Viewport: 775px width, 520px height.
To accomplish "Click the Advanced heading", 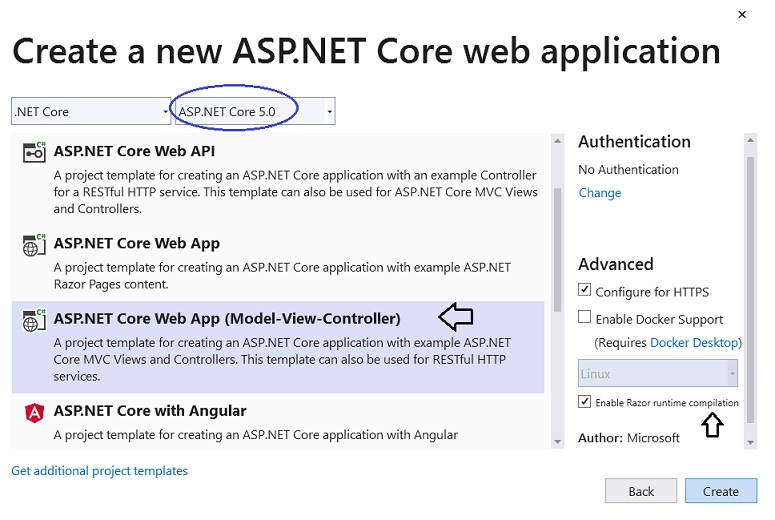I will [x=616, y=264].
